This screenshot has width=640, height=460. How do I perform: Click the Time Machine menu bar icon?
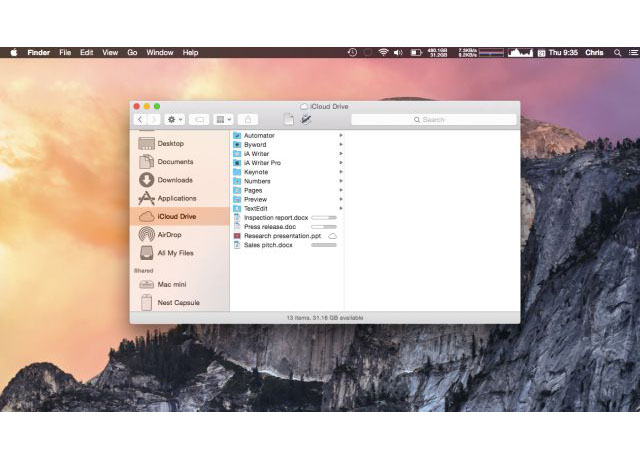pyautogui.click(x=352, y=53)
